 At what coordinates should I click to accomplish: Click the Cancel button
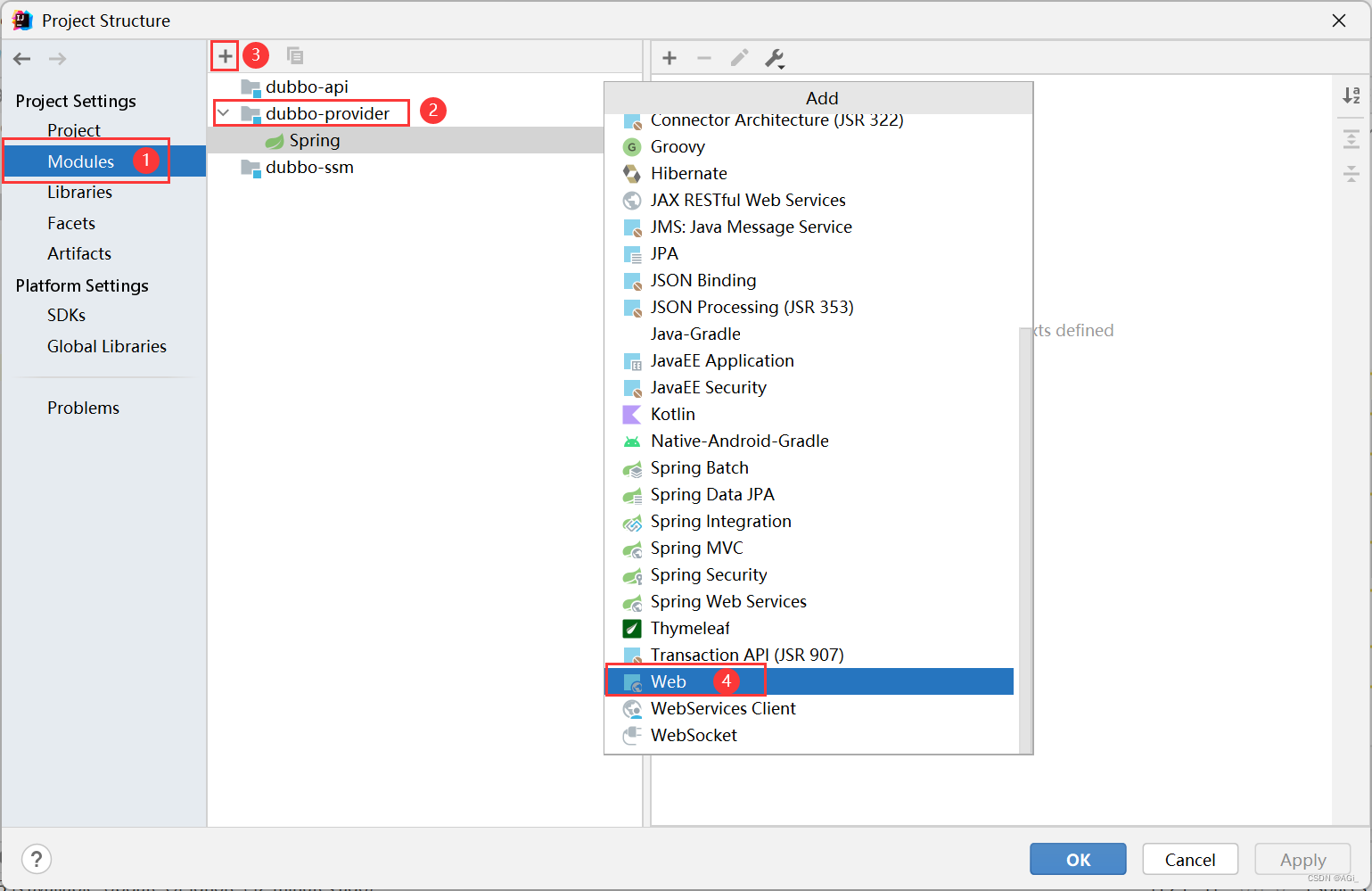[x=1190, y=859]
